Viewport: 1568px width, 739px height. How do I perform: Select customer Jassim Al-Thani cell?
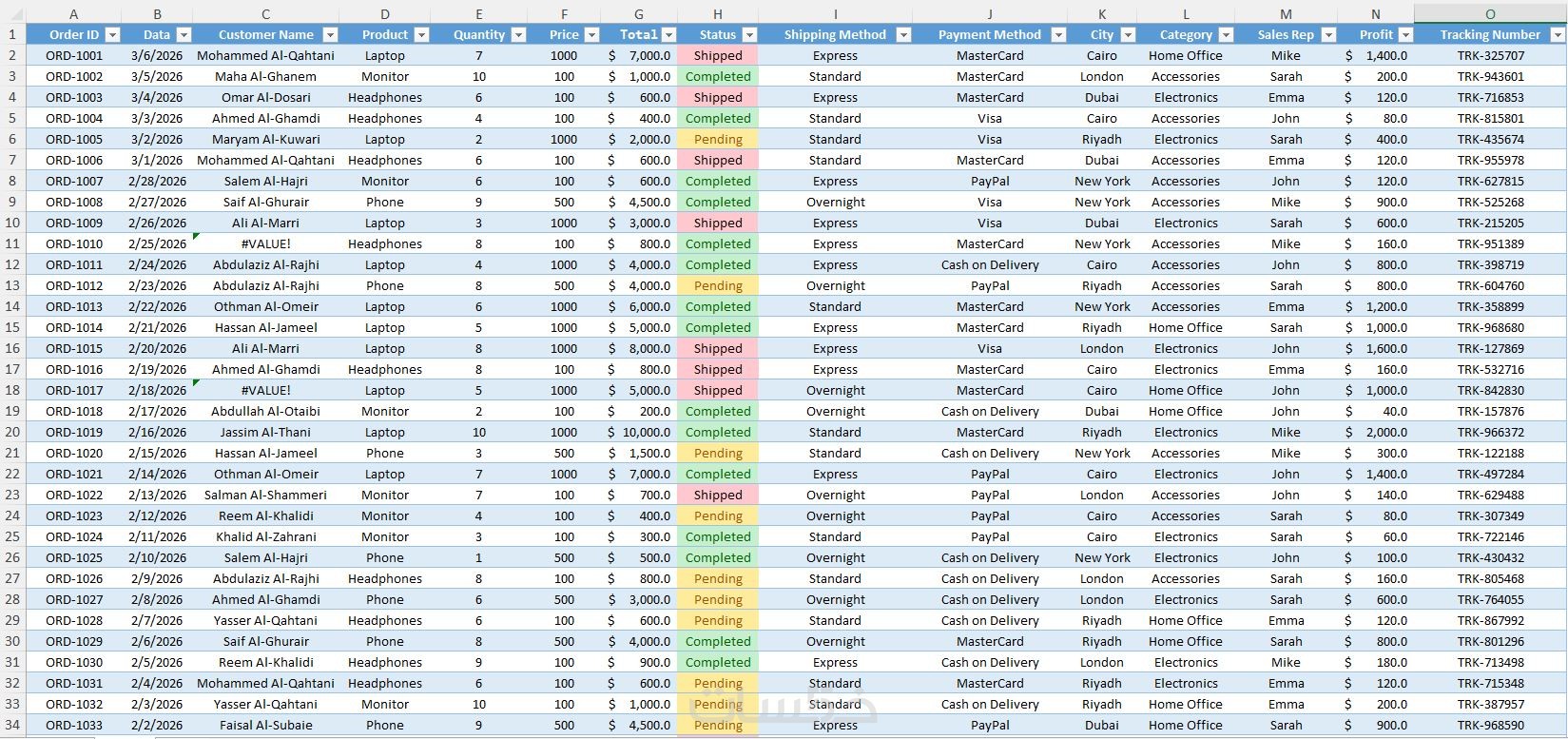265,432
